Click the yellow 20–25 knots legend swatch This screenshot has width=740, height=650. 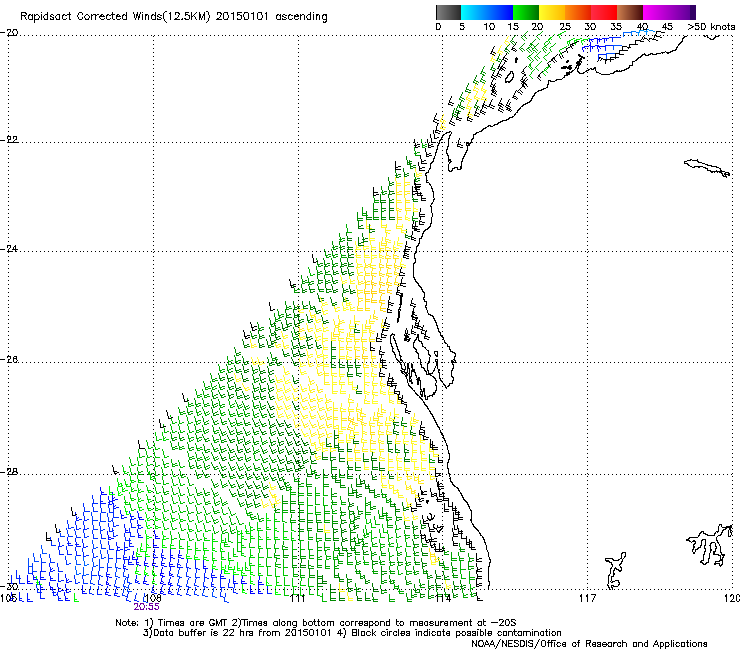[x=552, y=12]
